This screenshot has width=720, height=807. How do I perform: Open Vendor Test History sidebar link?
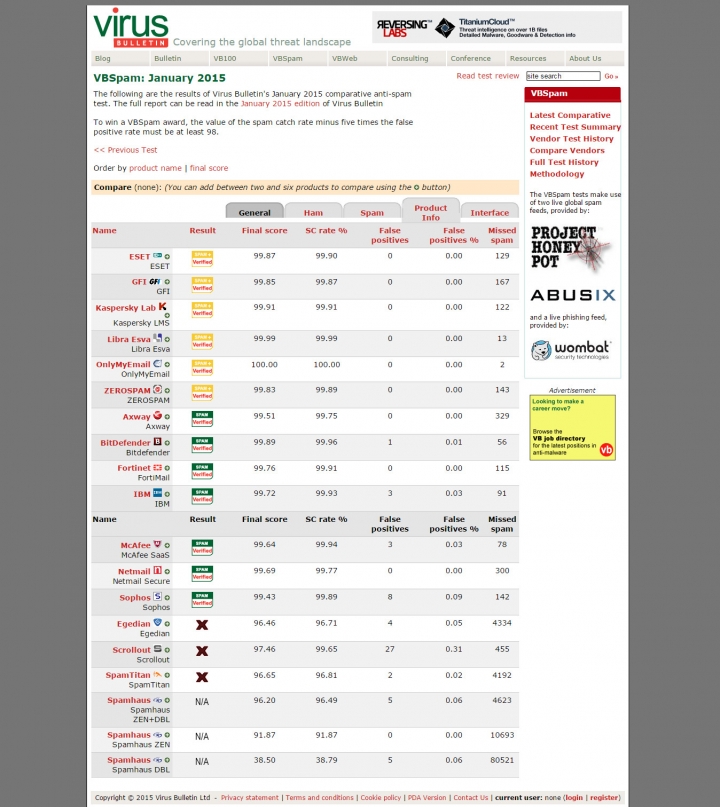571,138
